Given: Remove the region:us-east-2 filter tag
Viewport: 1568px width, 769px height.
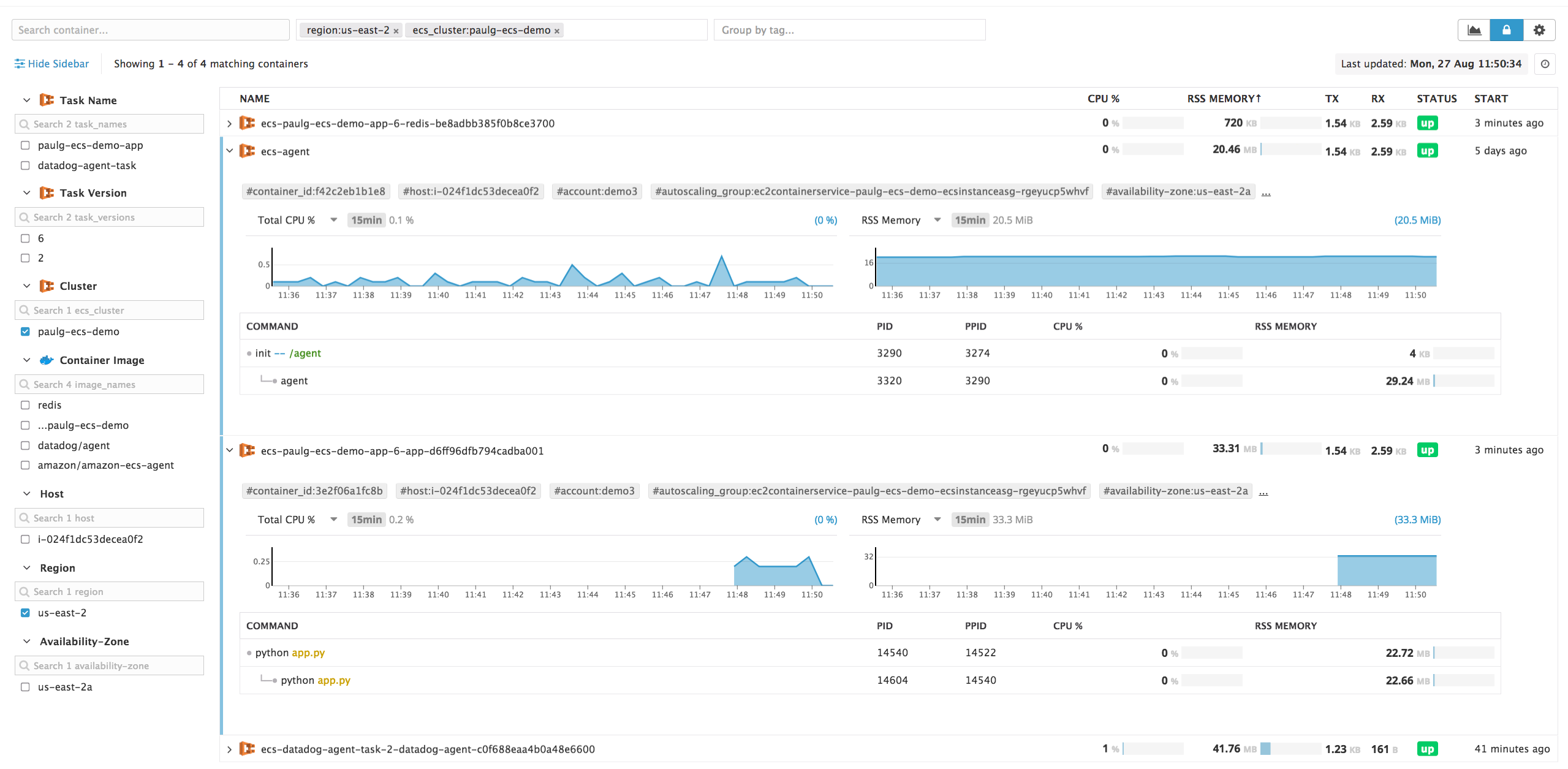Looking at the screenshot, I should (396, 30).
